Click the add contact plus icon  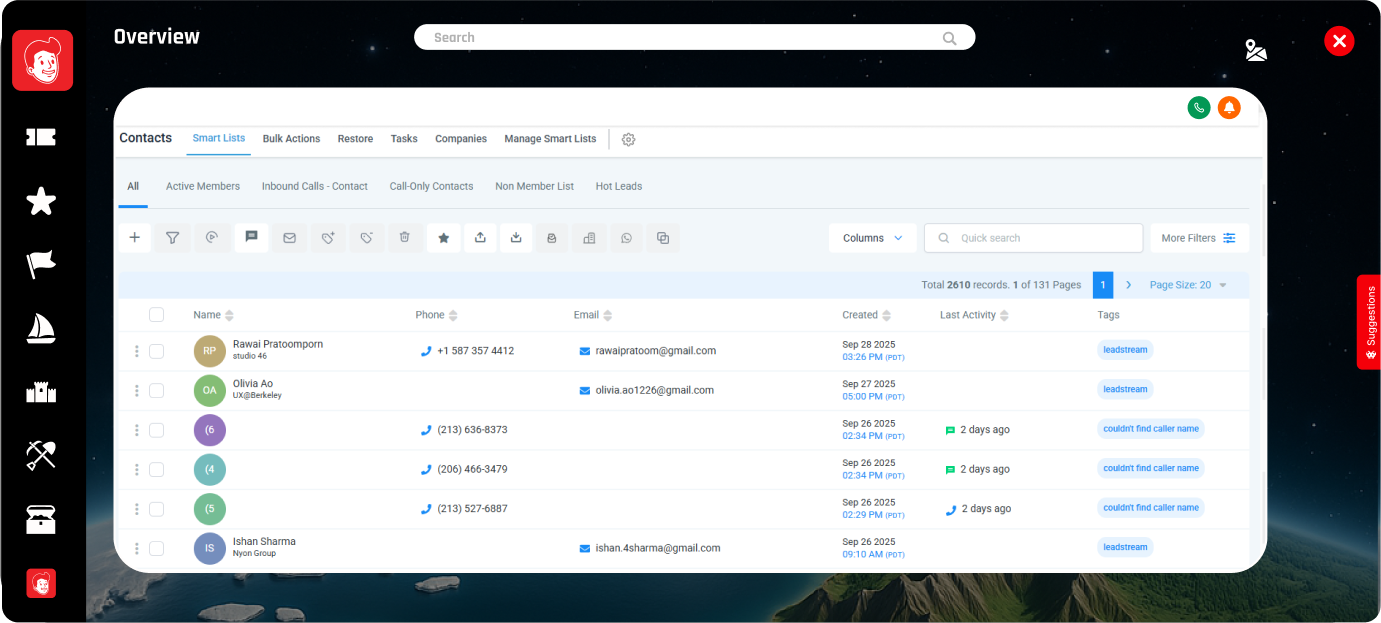point(135,238)
